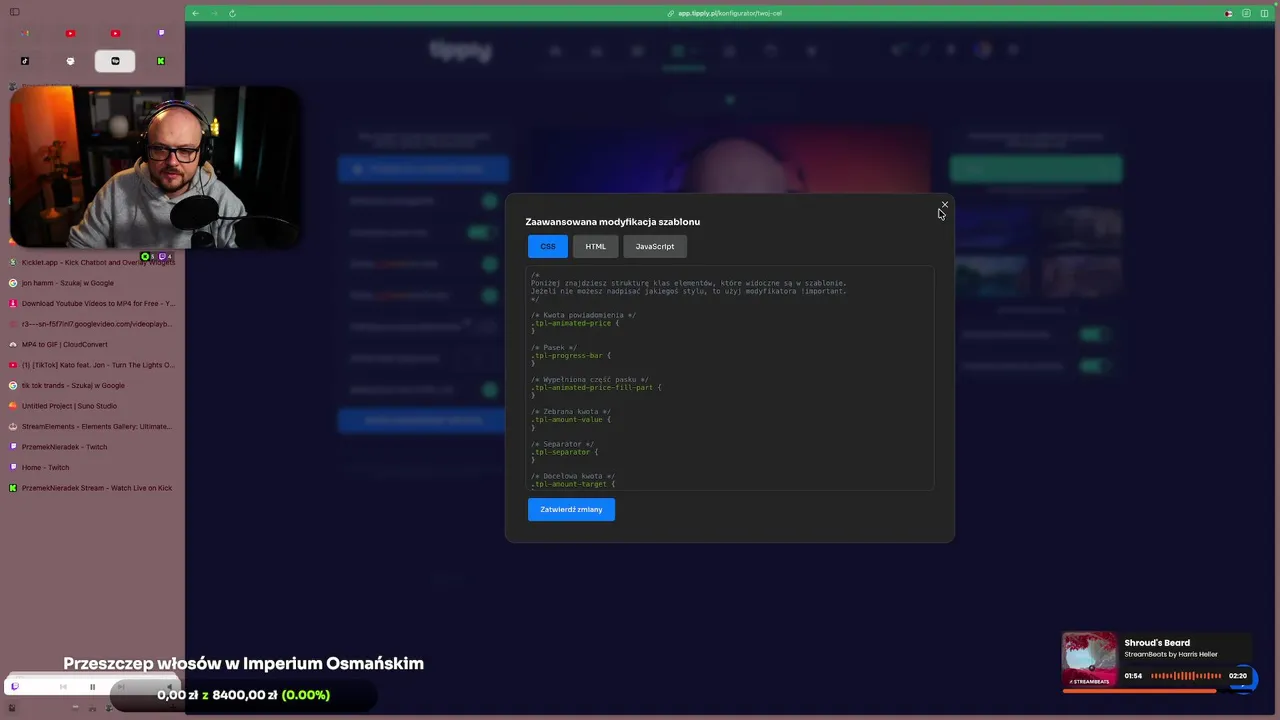Click the donation goal amount bar

243,695
